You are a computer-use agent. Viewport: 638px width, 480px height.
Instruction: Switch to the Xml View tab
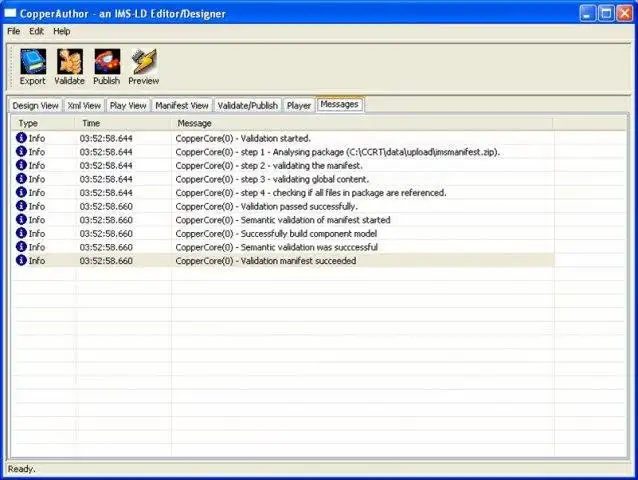tap(84, 105)
